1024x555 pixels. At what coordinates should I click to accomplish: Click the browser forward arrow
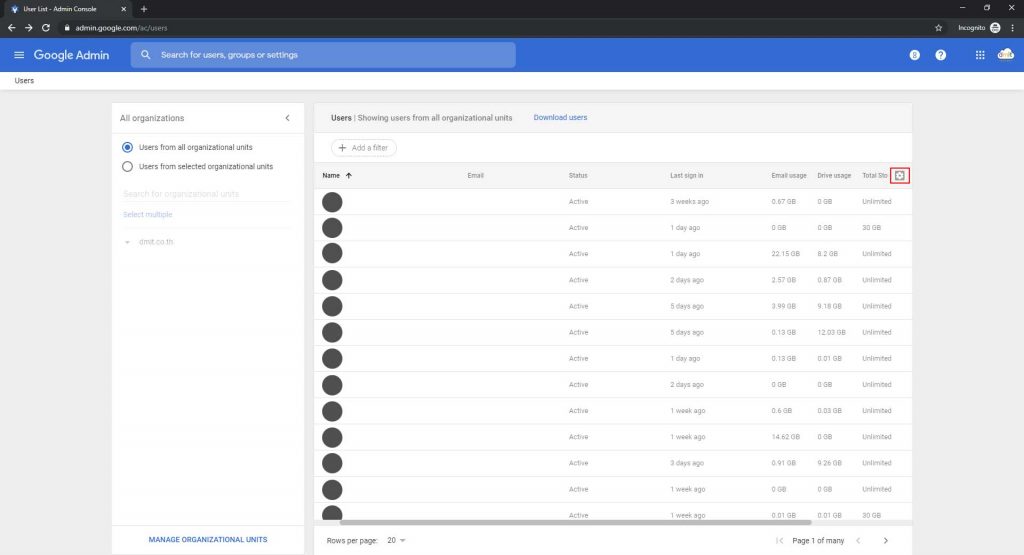click(x=28, y=27)
